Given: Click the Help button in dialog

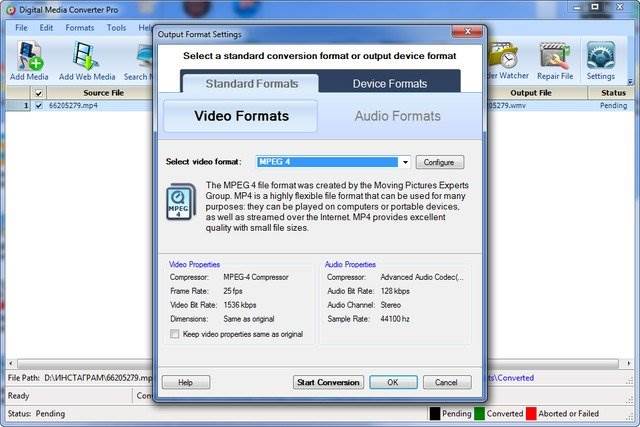Looking at the screenshot, I should [186, 383].
